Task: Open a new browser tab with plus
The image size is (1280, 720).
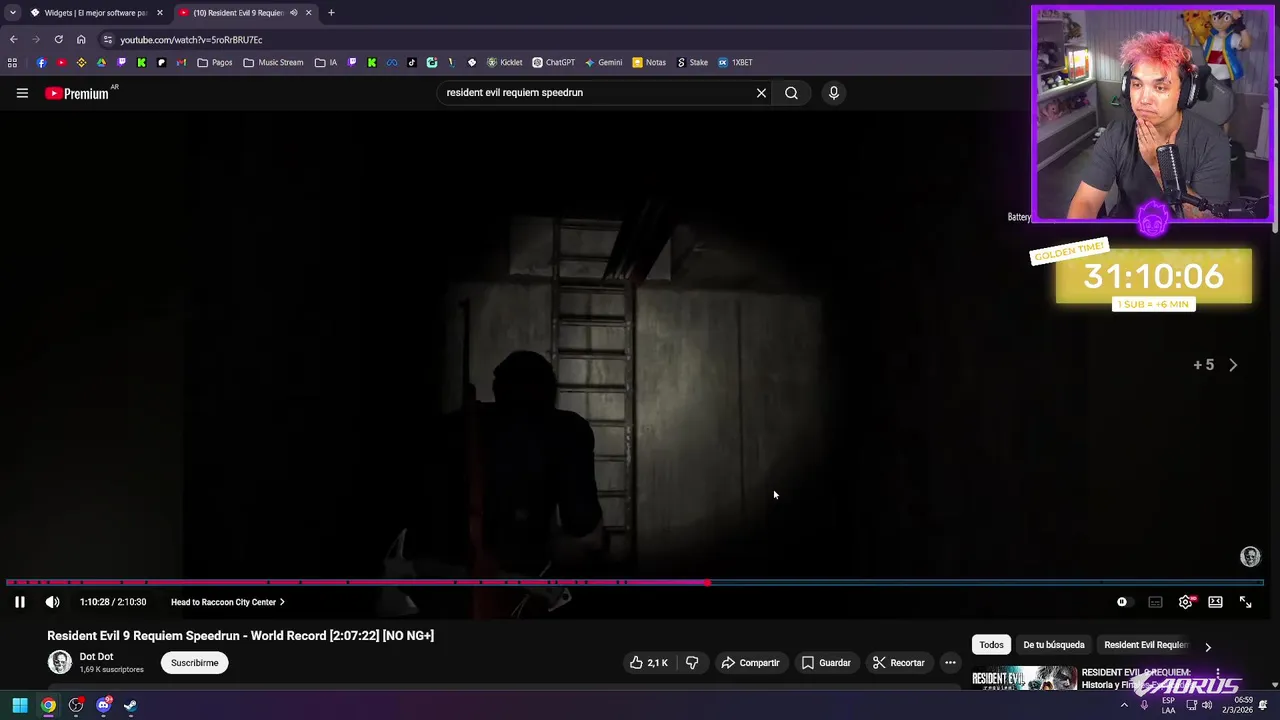Action: click(x=331, y=13)
